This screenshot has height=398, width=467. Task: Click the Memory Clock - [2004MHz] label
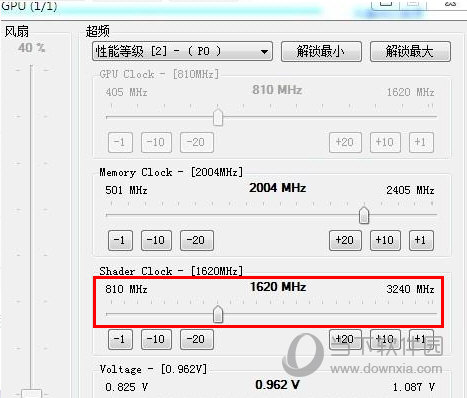171,172
